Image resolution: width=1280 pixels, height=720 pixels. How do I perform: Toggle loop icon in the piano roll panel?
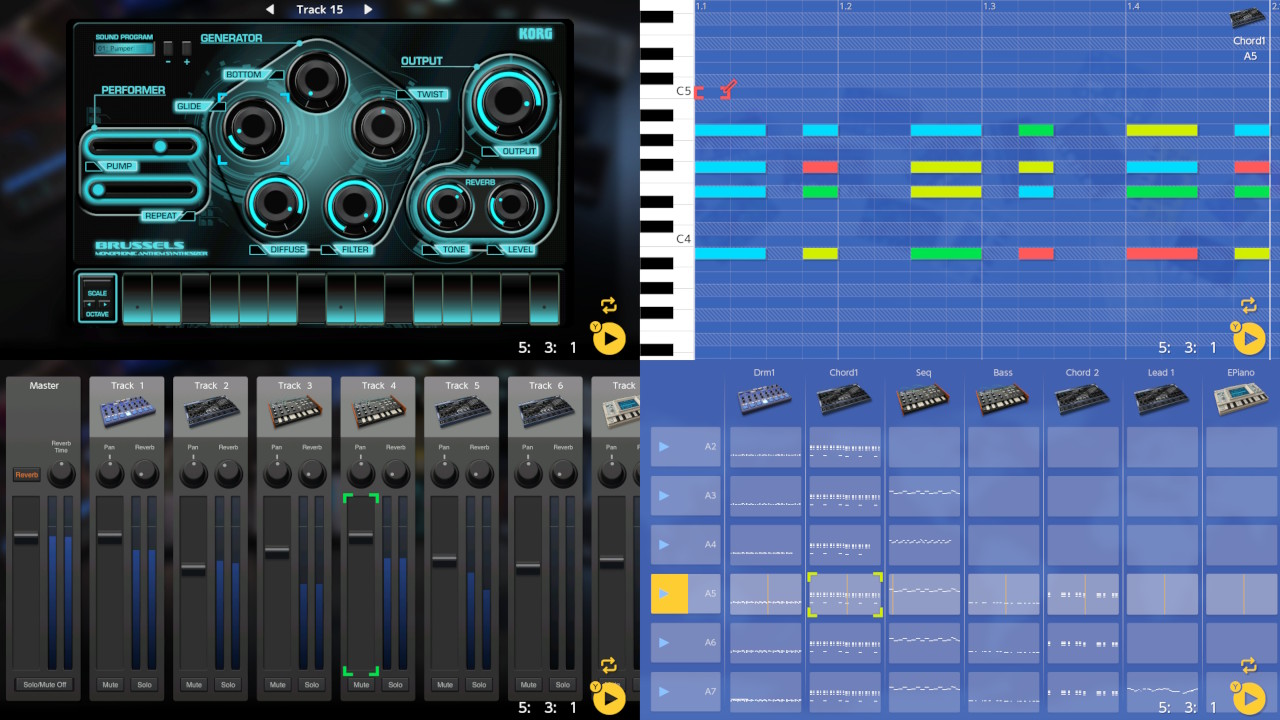(1248, 305)
